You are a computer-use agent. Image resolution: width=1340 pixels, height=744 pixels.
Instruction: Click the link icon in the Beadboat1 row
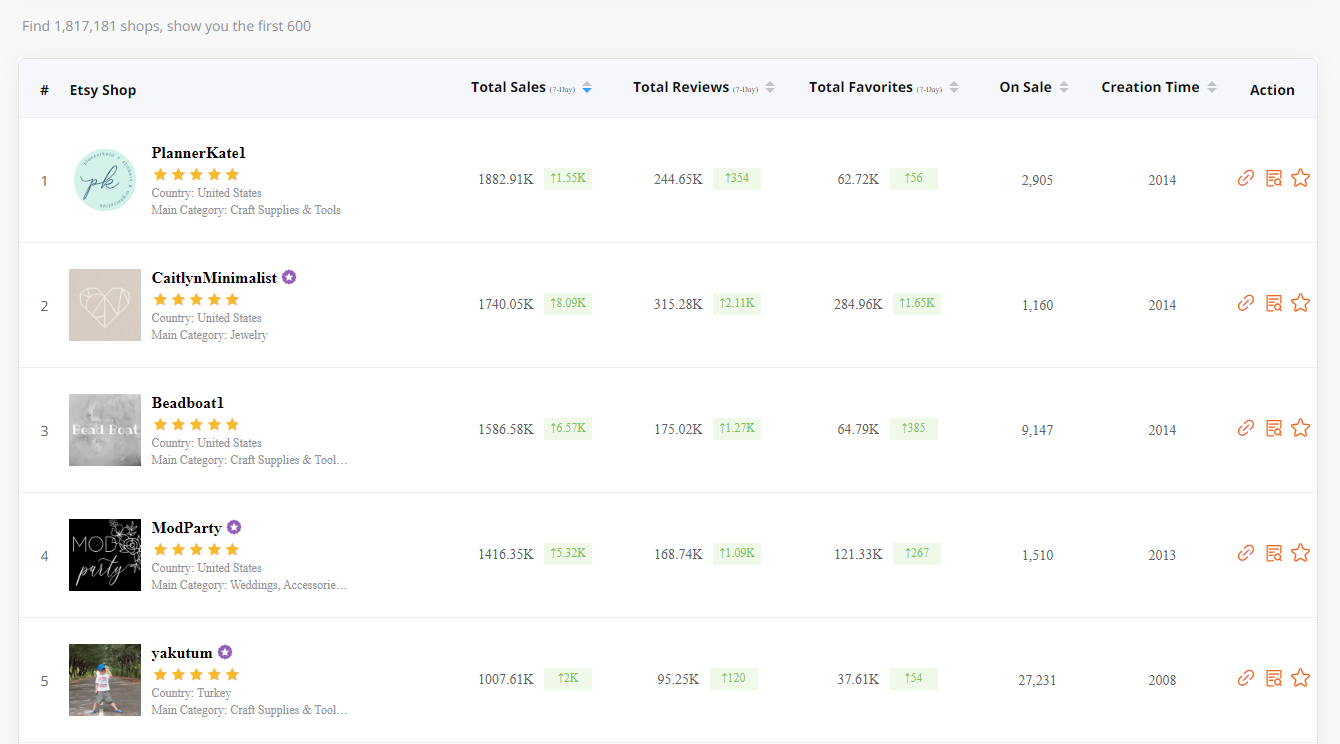pyautogui.click(x=1245, y=427)
